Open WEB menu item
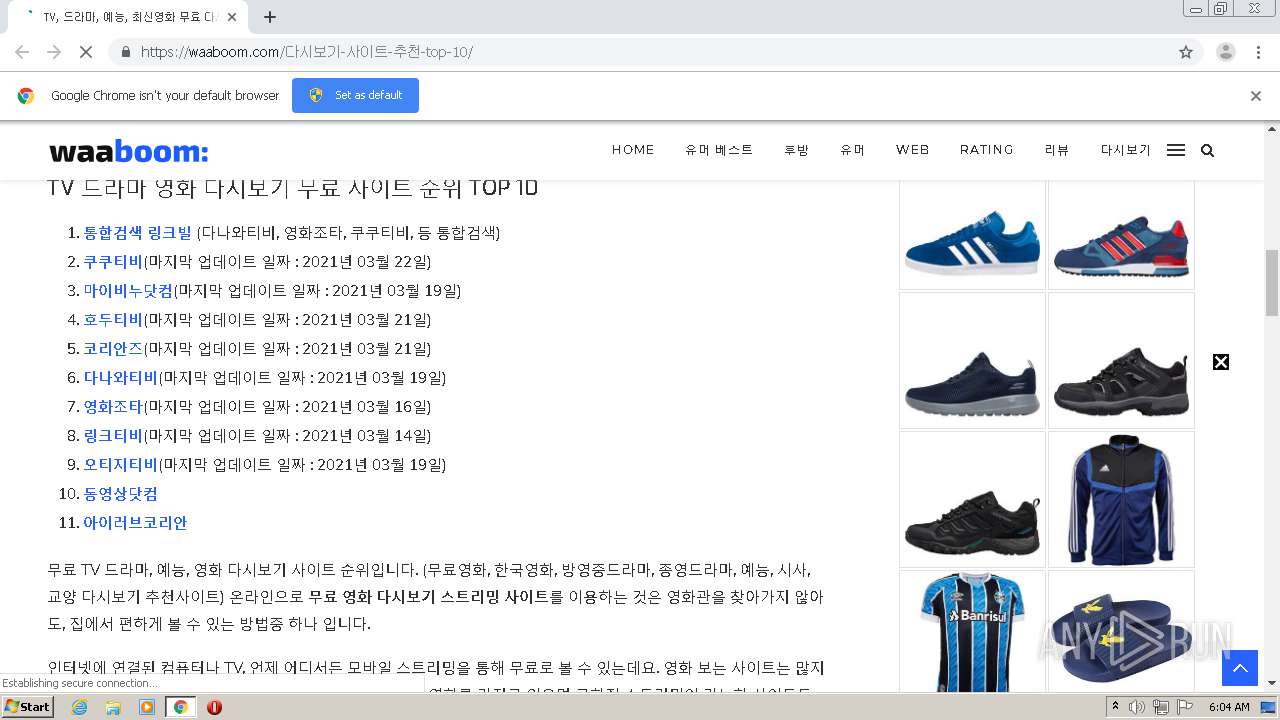This screenshot has height=720, width=1280. click(912, 150)
